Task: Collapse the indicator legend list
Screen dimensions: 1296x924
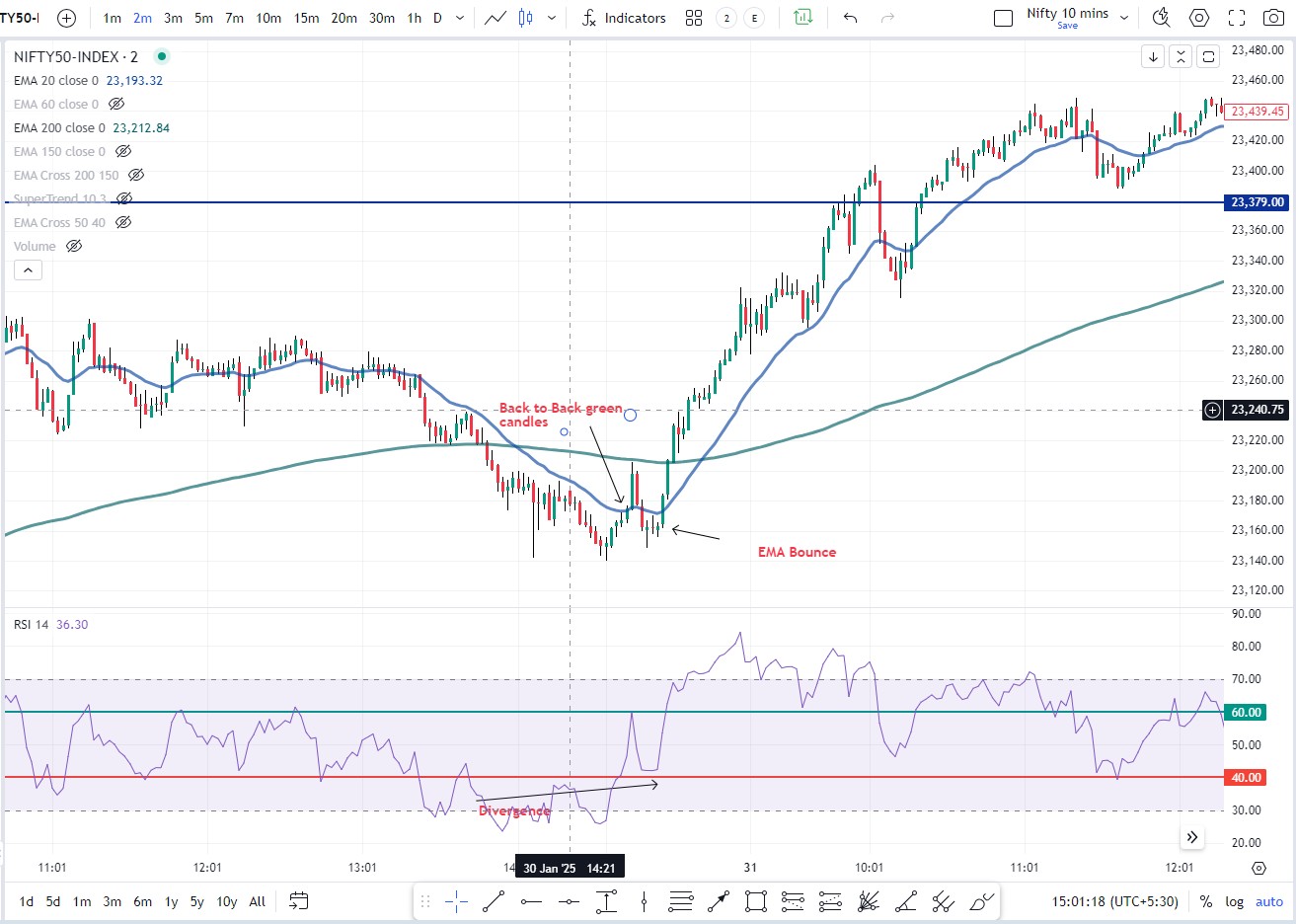Action: click(28, 269)
